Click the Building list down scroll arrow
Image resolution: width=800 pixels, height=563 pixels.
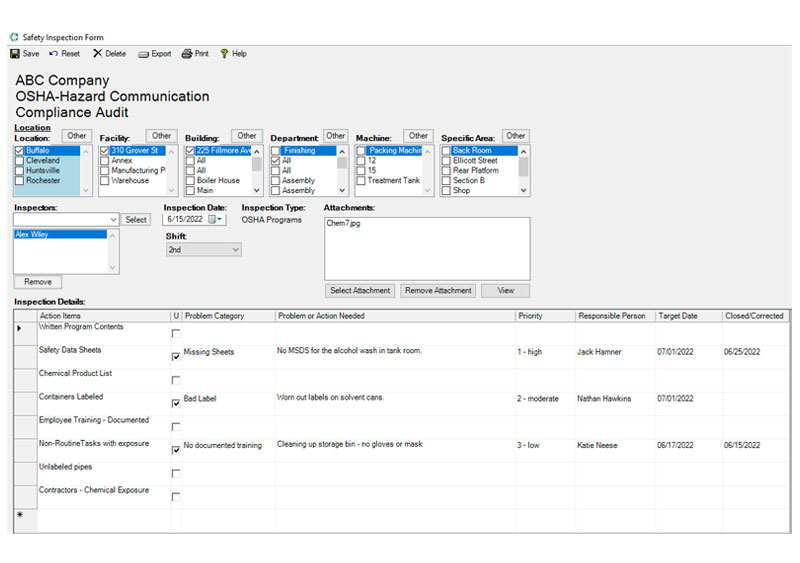(257, 190)
